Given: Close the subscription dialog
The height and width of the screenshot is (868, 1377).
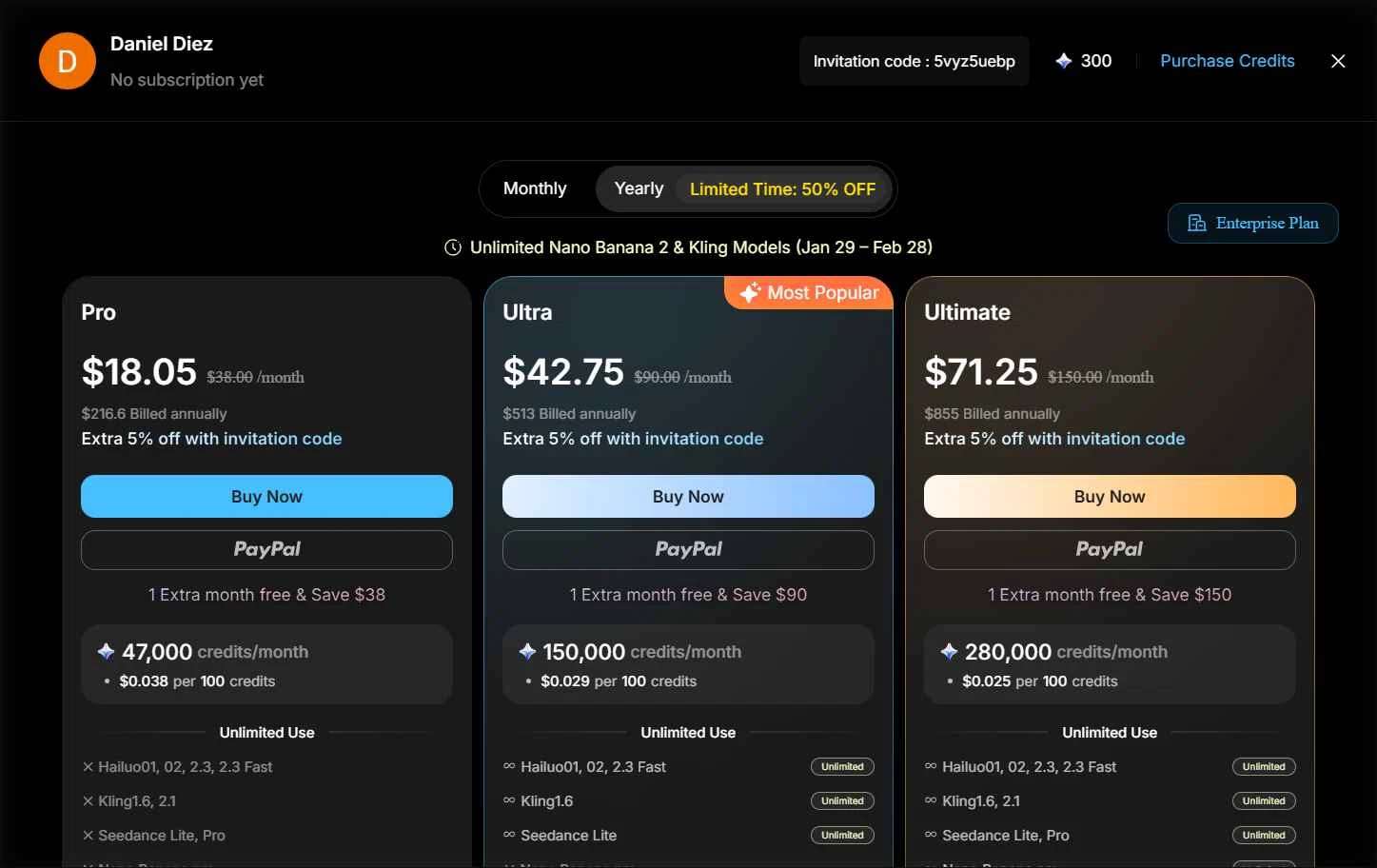Looking at the screenshot, I should [x=1338, y=61].
